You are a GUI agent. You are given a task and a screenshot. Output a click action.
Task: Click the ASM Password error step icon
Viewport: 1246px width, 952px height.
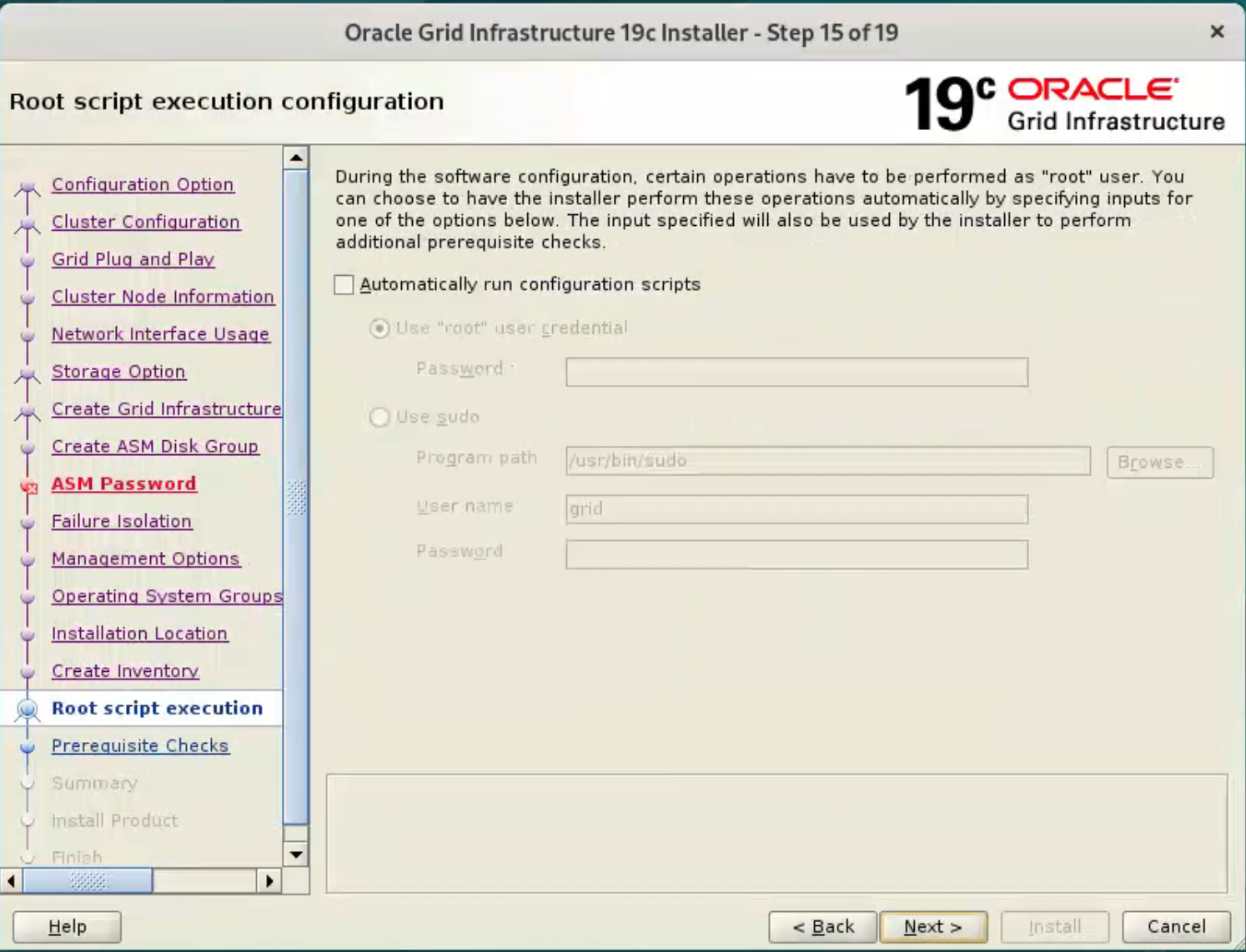click(28, 487)
